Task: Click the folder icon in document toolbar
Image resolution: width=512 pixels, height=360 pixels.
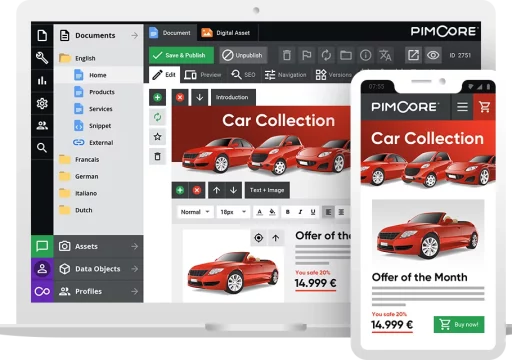Action: 346,55
